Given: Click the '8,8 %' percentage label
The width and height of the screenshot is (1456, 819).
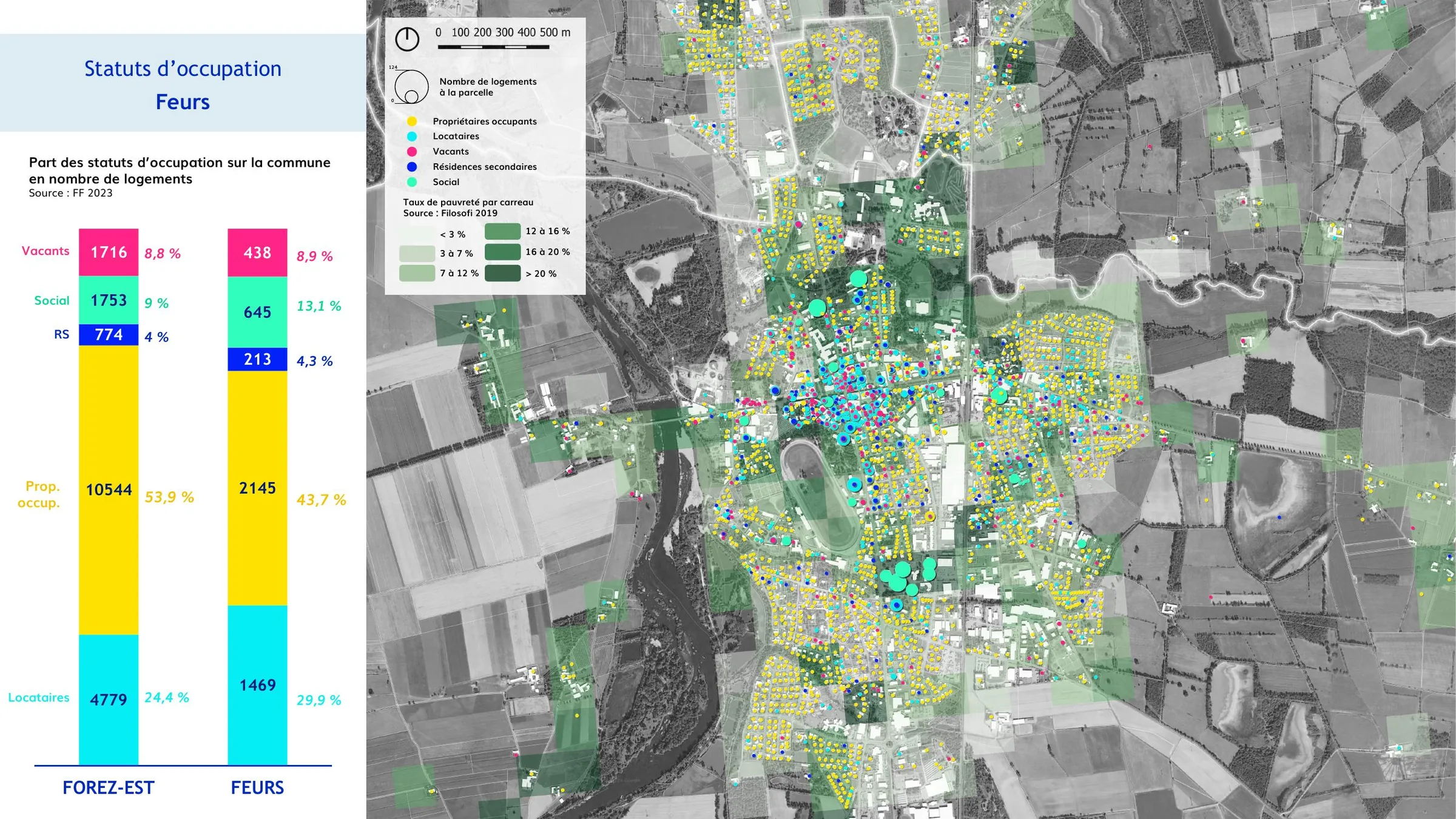Looking at the screenshot, I should tap(163, 254).
